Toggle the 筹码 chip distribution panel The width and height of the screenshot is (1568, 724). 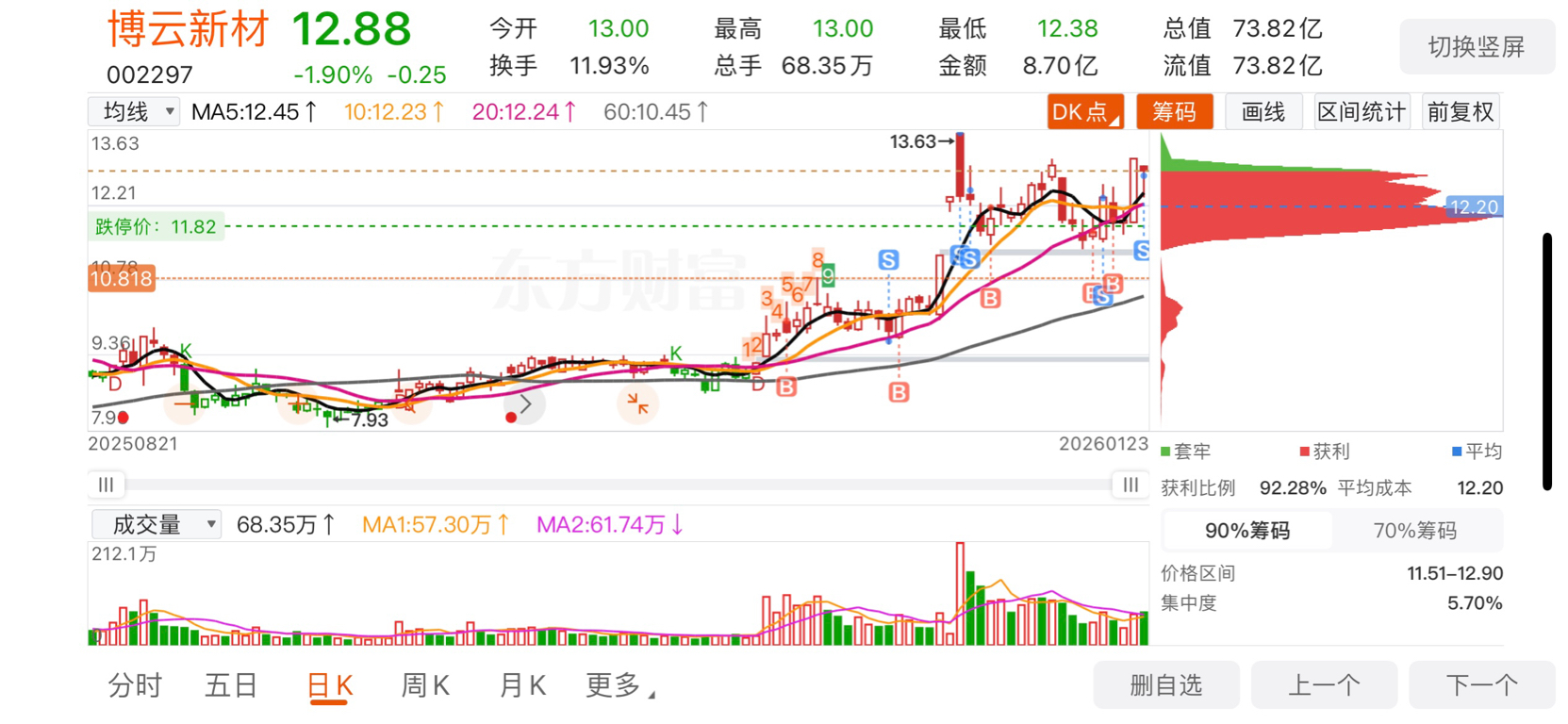pos(1174,112)
